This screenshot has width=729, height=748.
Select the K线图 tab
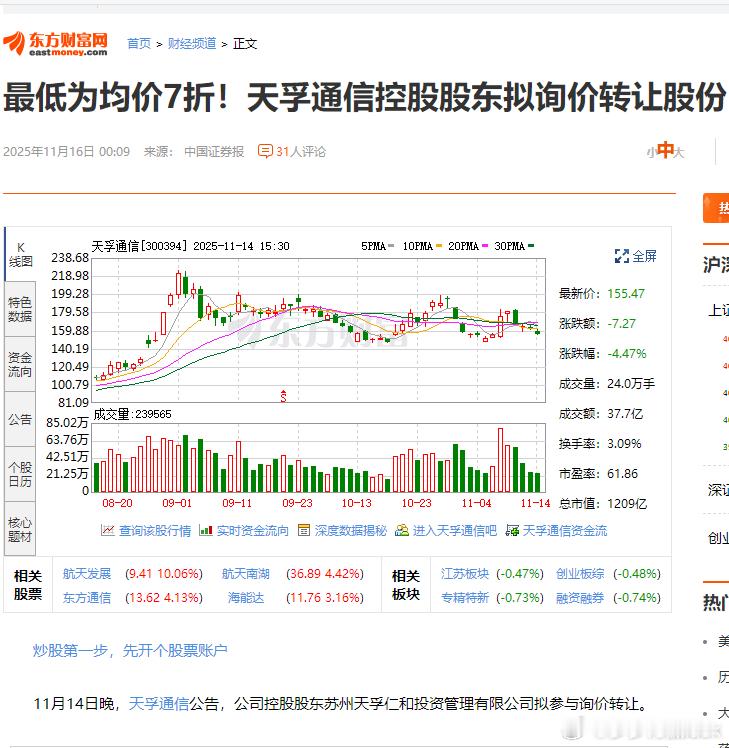click(x=20, y=254)
